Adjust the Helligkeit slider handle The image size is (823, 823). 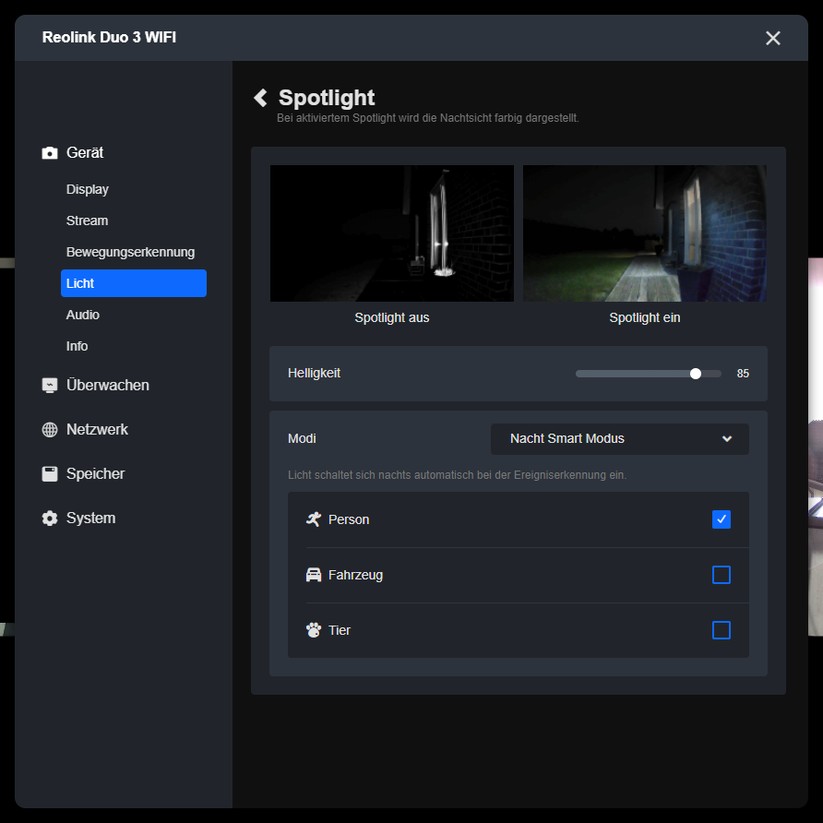[x=695, y=373]
